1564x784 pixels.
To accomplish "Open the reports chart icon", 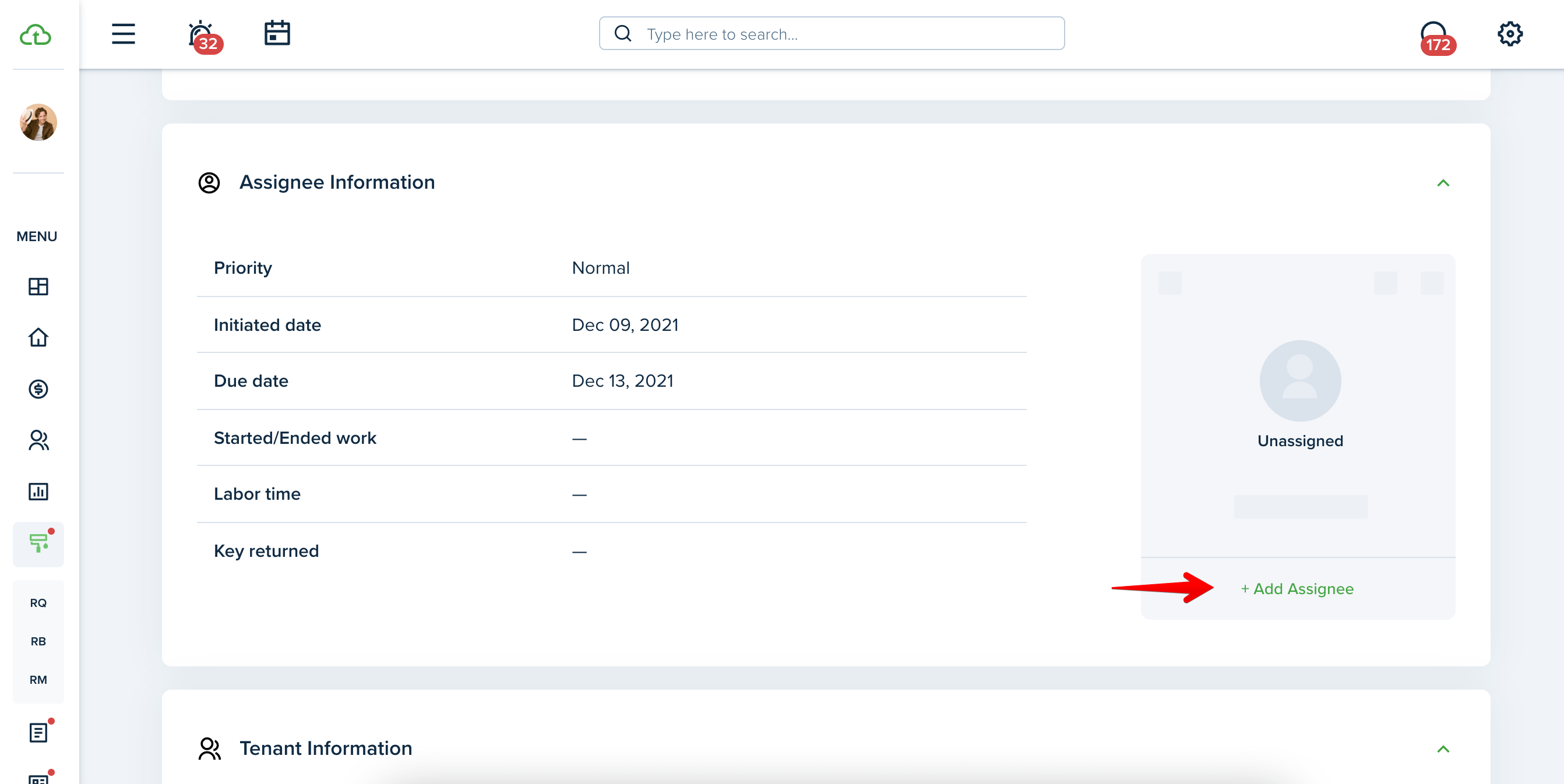I will [38, 491].
